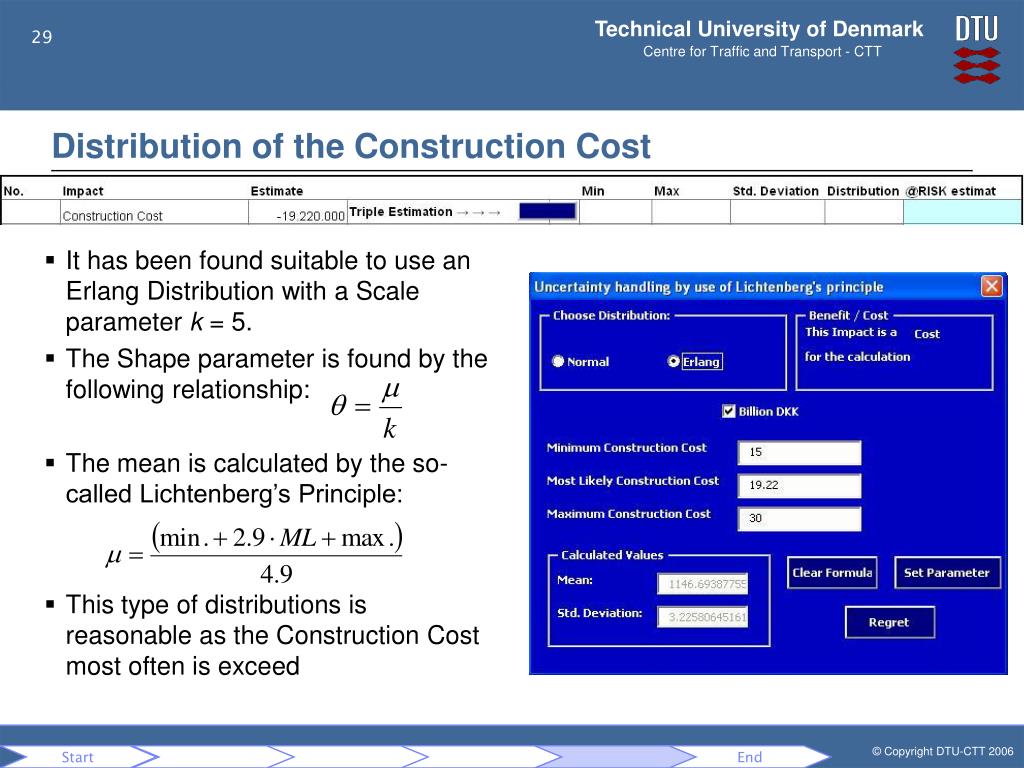Click the Minimum Construction Cost input field
This screenshot has width=1024, height=768.
click(799, 452)
